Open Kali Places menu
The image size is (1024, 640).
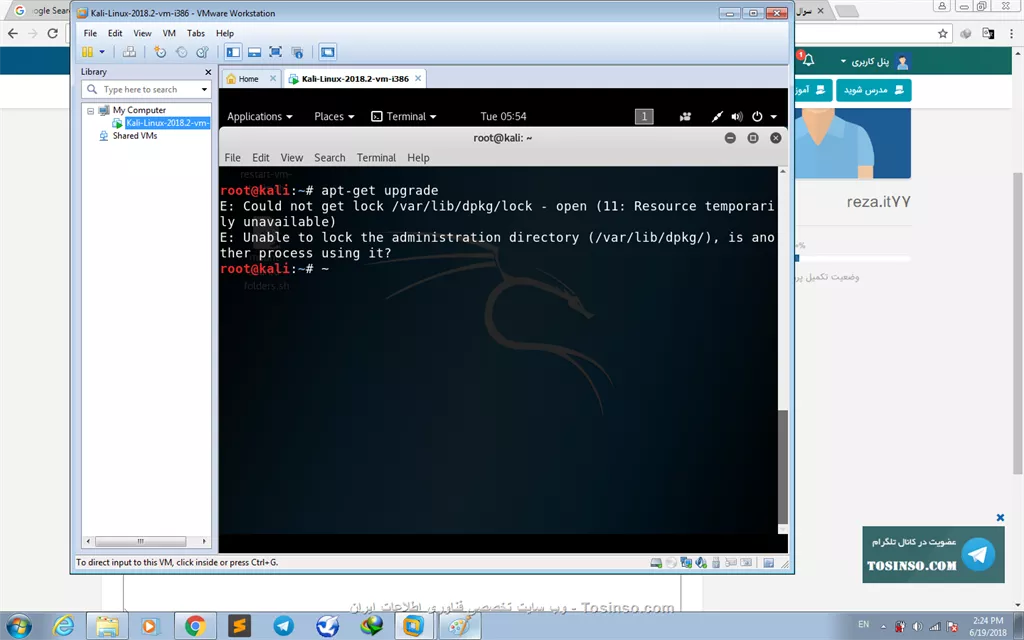[334, 116]
